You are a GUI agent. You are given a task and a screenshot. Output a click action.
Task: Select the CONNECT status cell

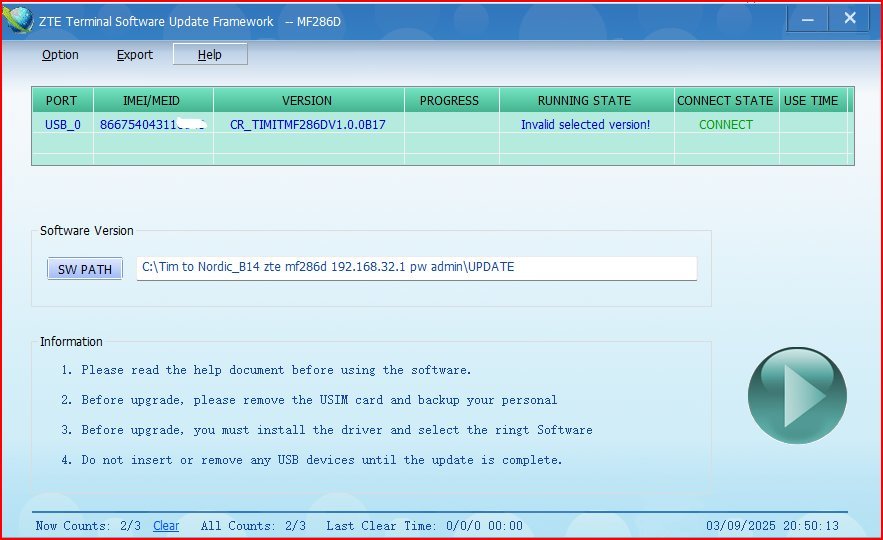(726, 125)
